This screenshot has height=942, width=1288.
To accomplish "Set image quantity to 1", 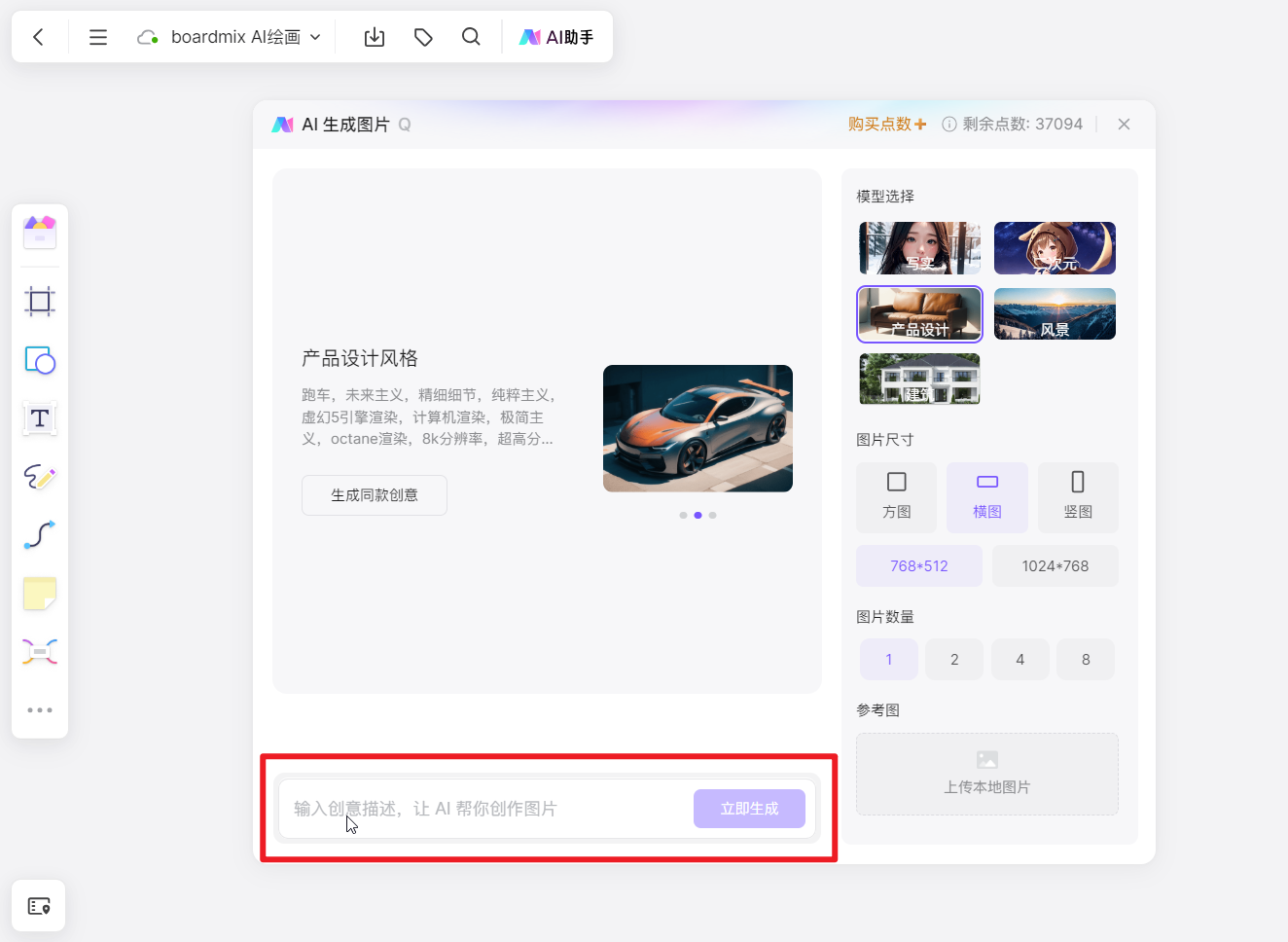I will [889, 660].
